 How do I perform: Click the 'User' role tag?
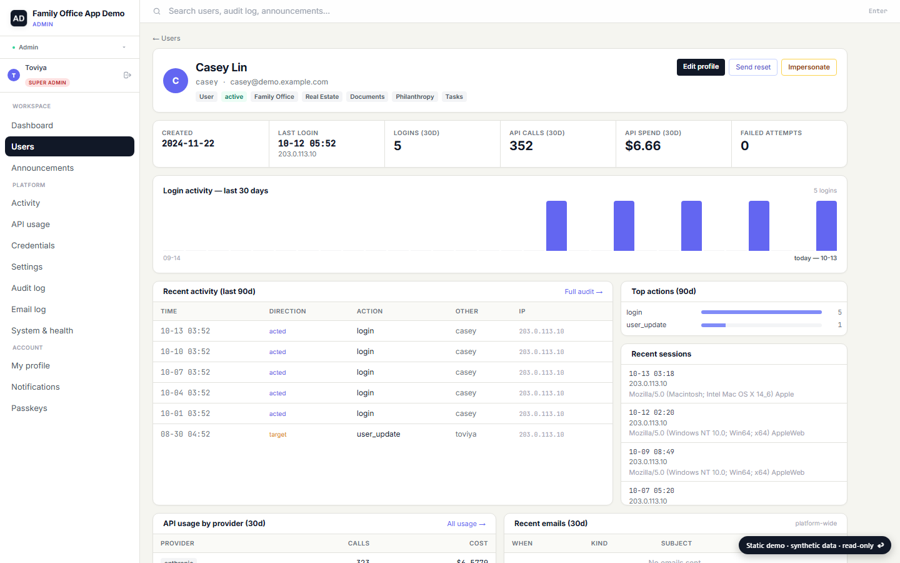[x=206, y=96]
